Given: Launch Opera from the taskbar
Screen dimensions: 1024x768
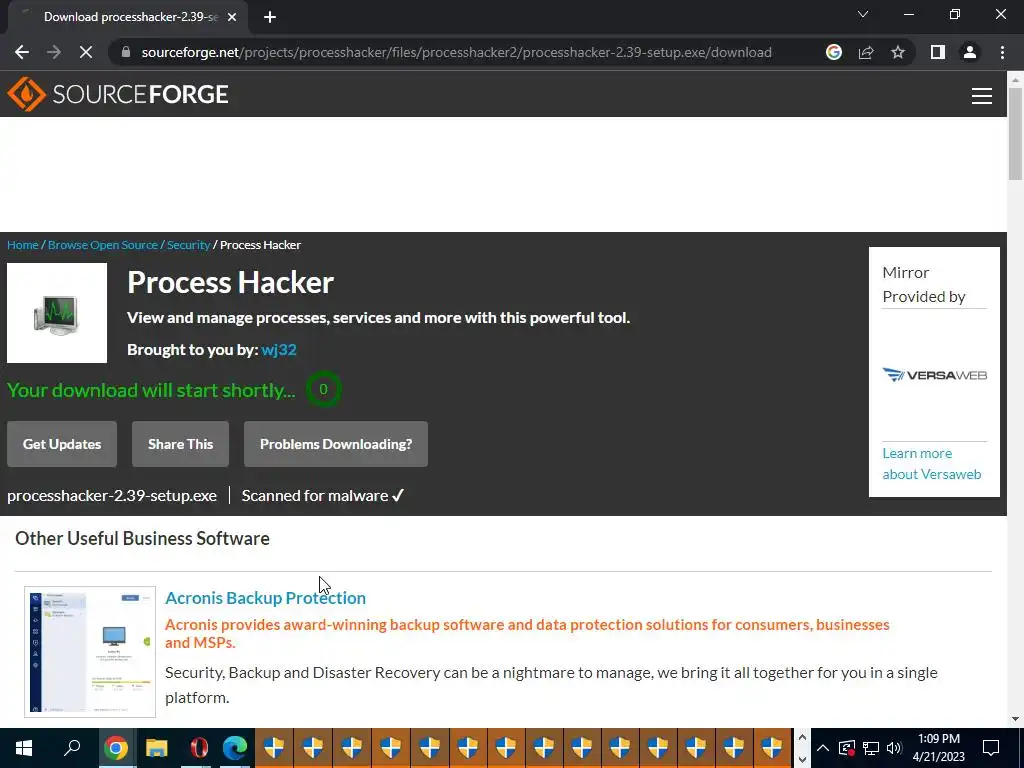Looking at the screenshot, I should click(x=199, y=748).
